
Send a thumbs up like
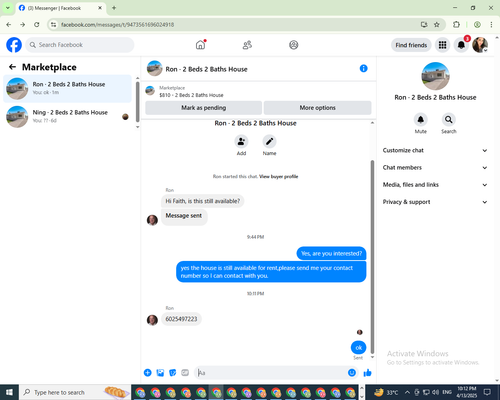click(367, 373)
